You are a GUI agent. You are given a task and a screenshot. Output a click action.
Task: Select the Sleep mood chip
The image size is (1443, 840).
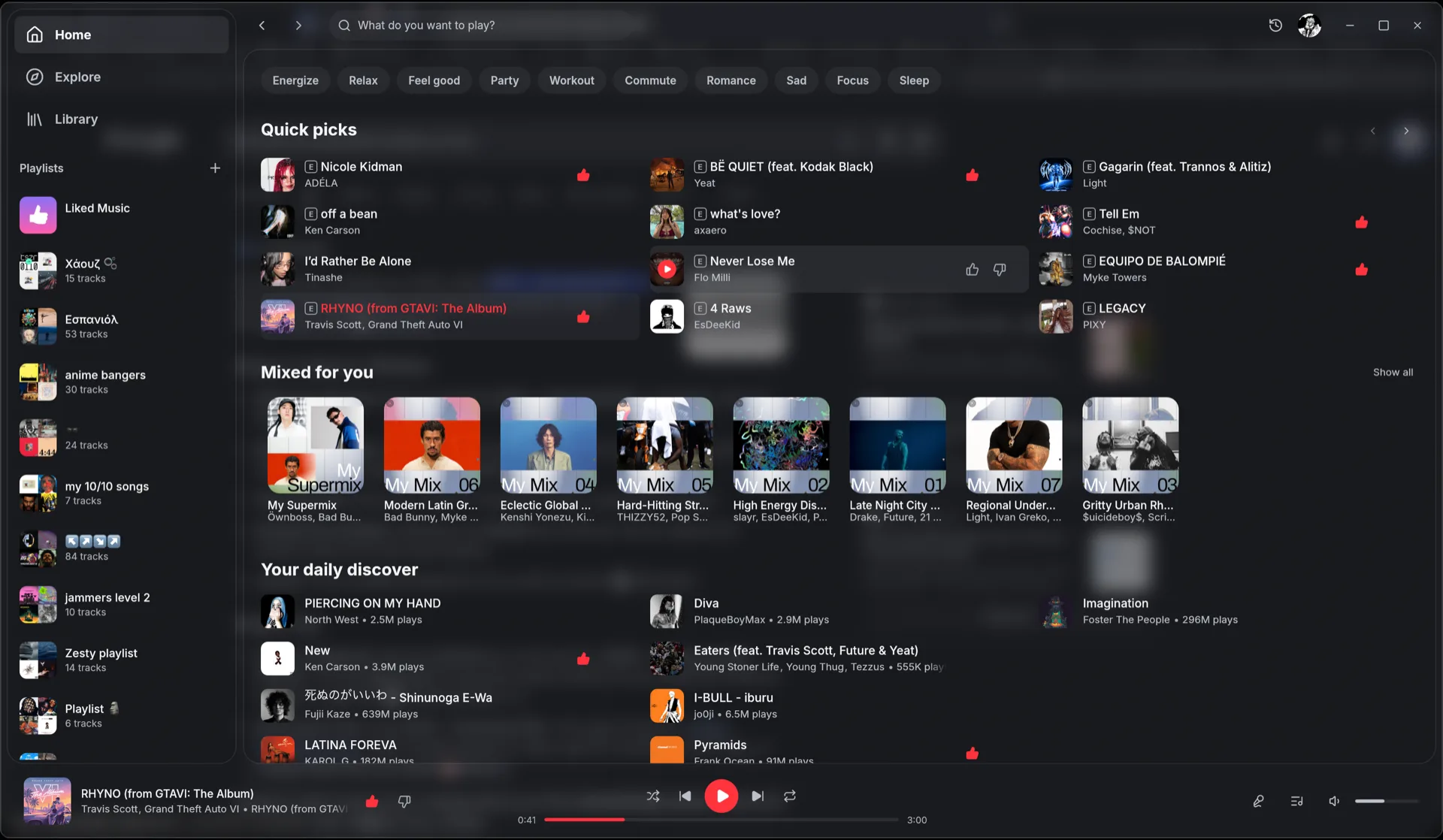pos(914,80)
